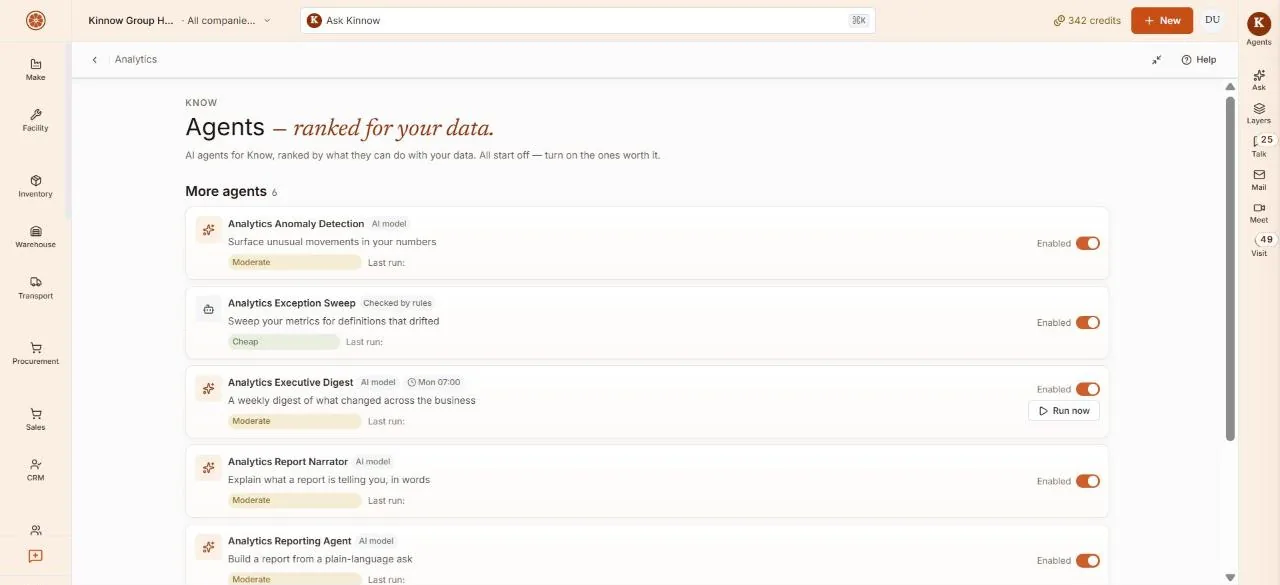Turn off the Analytics Exception Sweep toggle
Screen dimensions: 1280x585
(1088, 323)
